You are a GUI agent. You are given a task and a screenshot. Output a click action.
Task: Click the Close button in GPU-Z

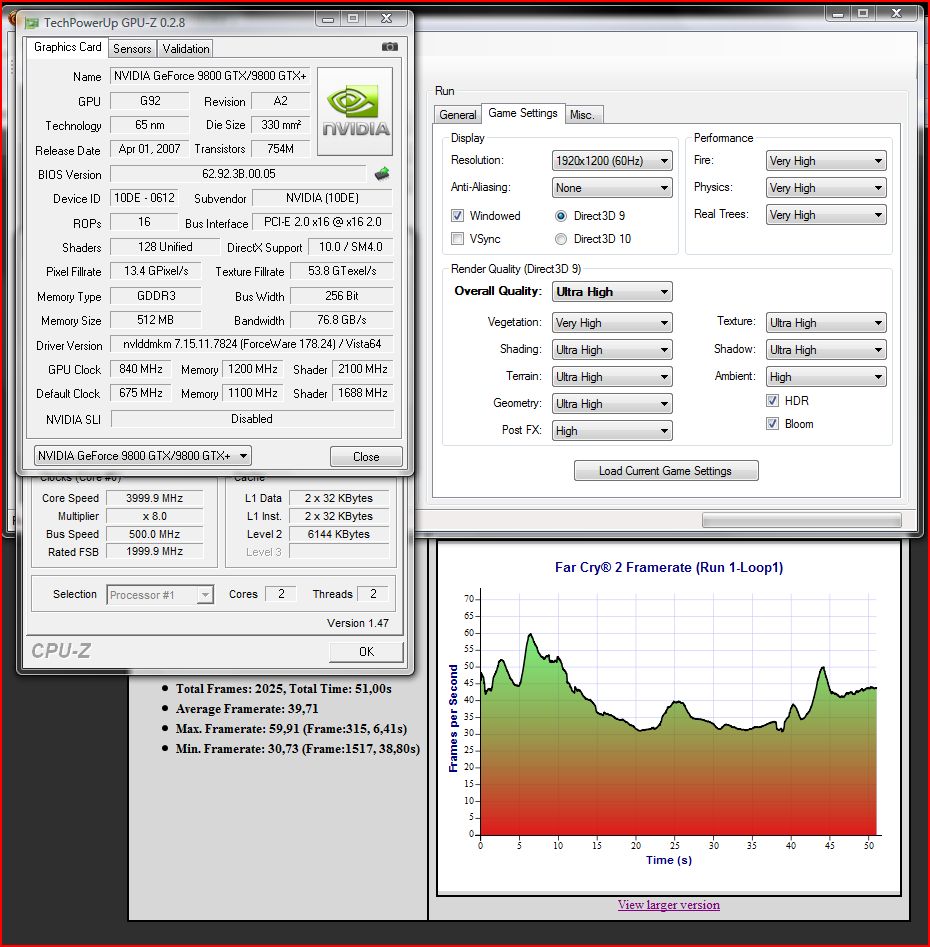[366, 457]
